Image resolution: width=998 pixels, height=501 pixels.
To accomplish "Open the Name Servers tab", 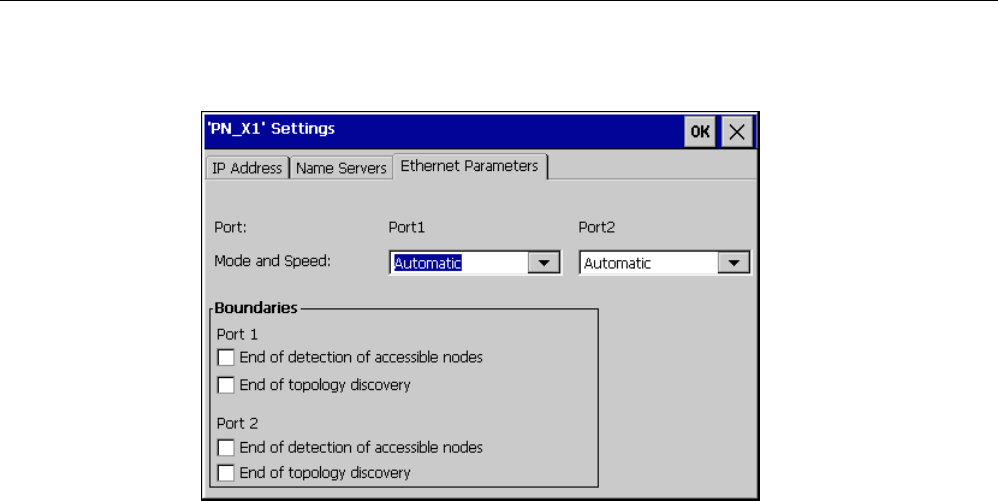I will click(x=341, y=169).
